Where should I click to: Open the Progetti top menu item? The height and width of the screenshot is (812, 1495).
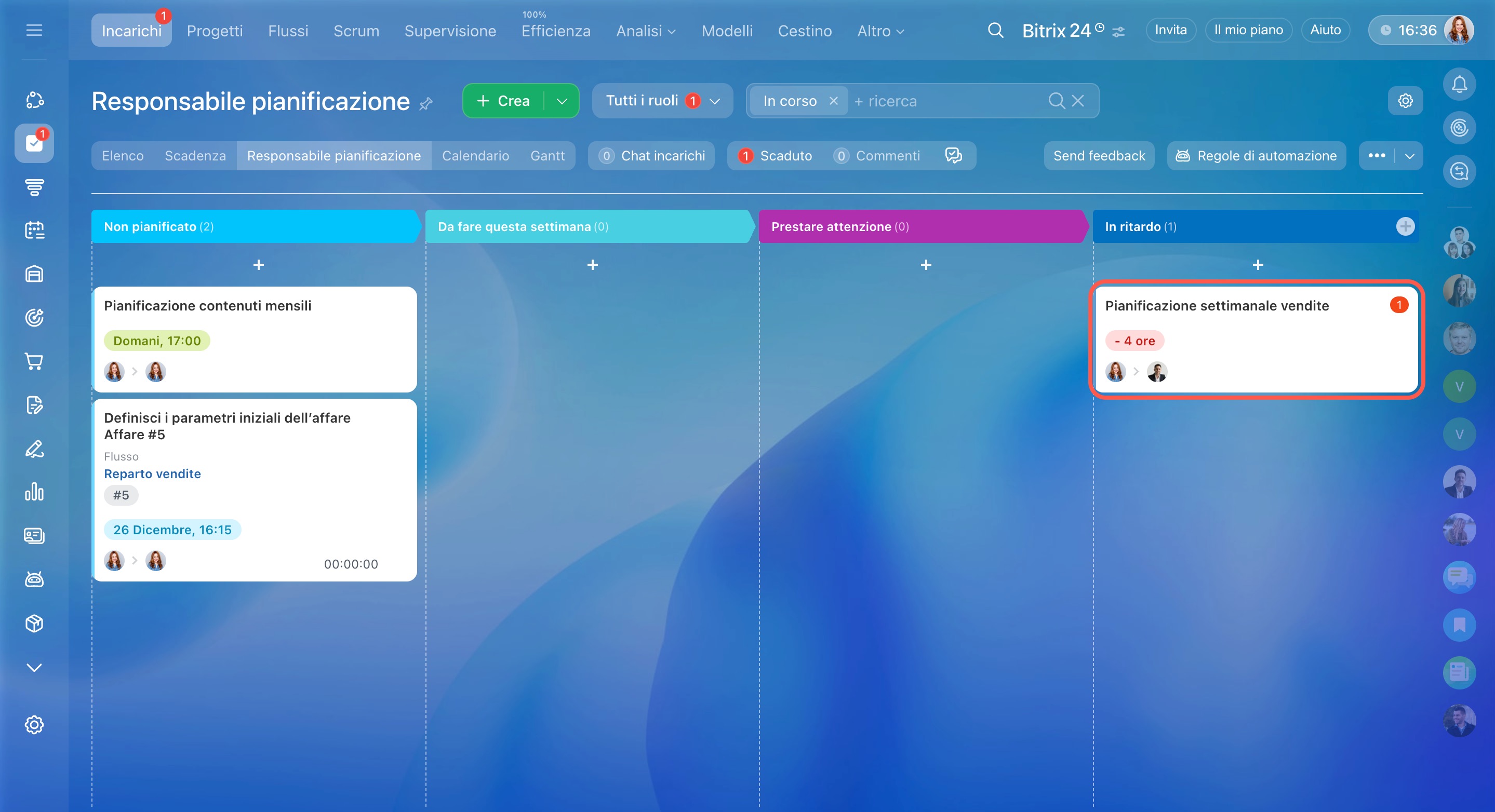(215, 31)
